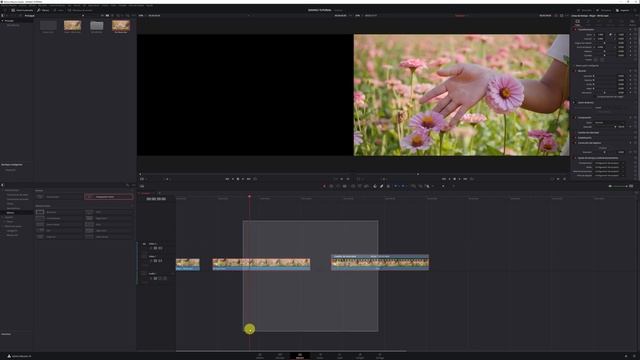This screenshot has height=360, width=640.
Task: Click the blue Marker icon in timeline toolbar
Action: pyautogui.click(x=403, y=186)
